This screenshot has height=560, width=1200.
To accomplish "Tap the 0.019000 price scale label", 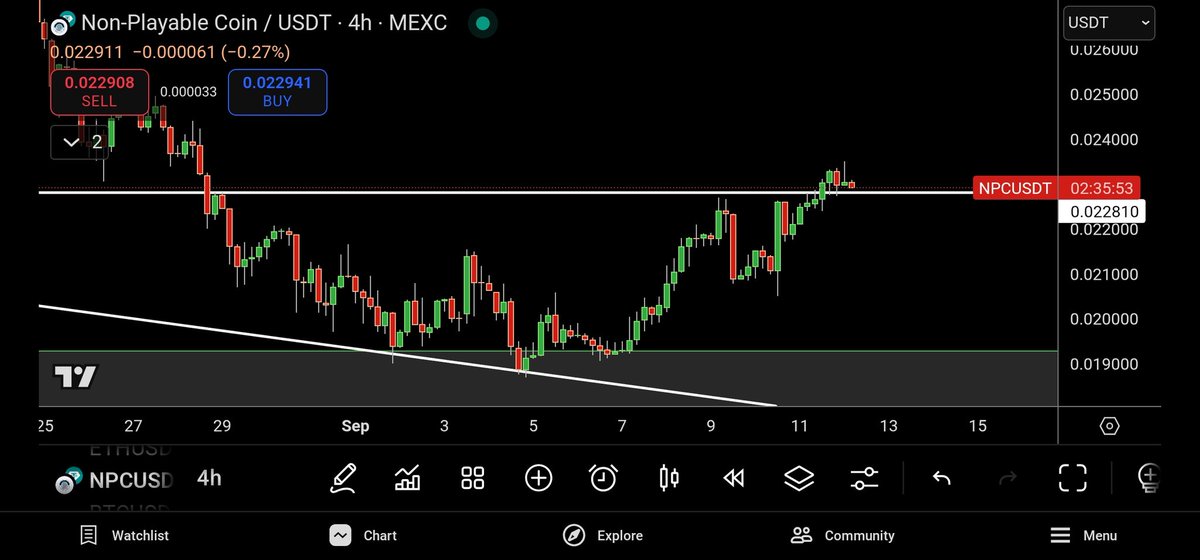I will [1102, 365].
